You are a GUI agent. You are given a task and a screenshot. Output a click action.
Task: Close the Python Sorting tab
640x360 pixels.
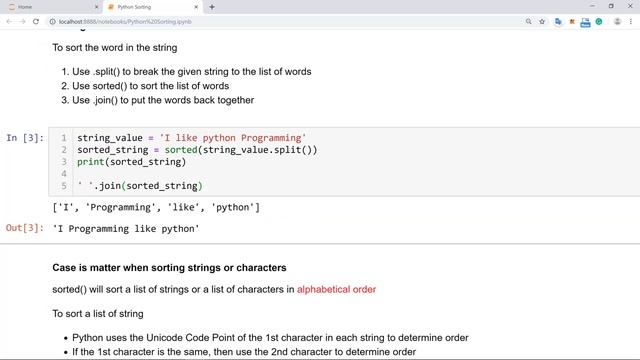pyautogui.click(x=196, y=7)
